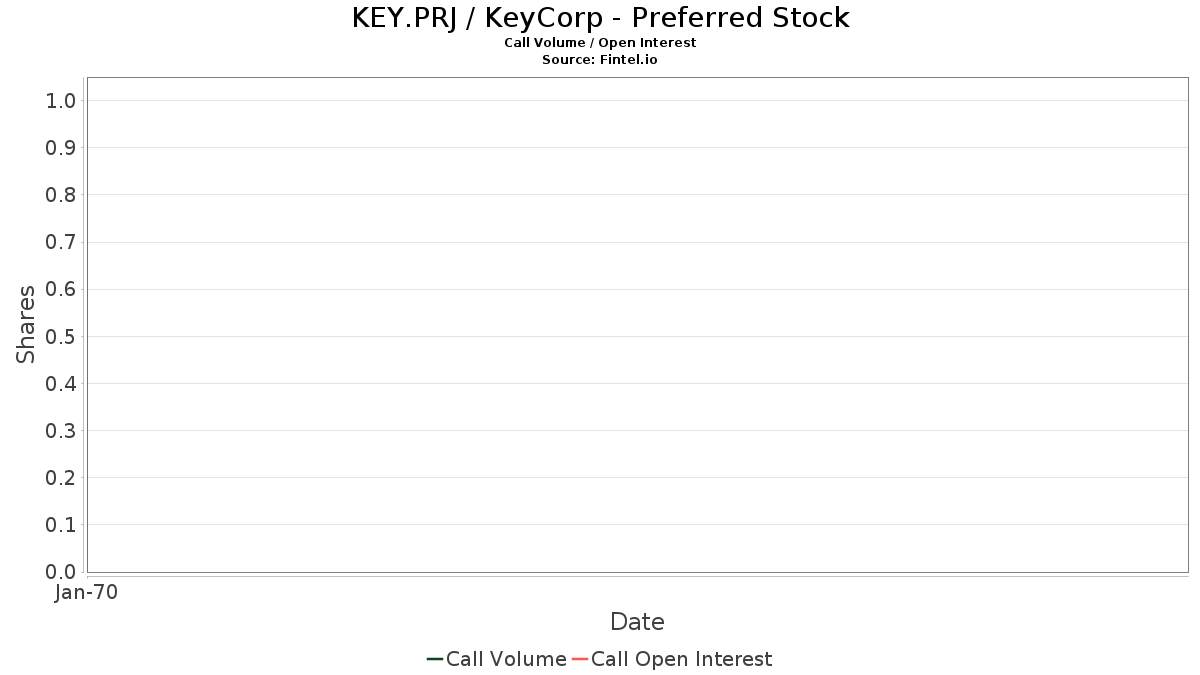Click the 0.2 y-axis tick label
The image size is (1200, 675).
(x=61, y=478)
